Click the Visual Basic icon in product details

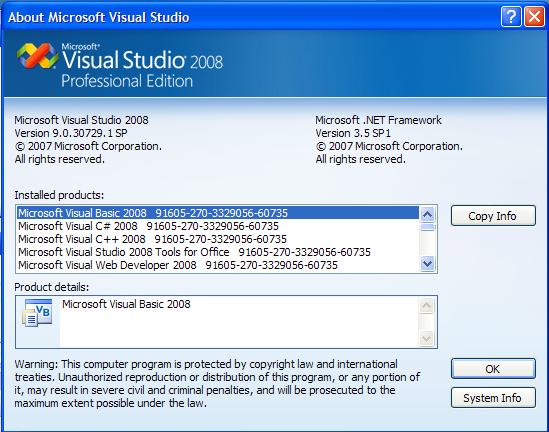[x=37, y=313]
